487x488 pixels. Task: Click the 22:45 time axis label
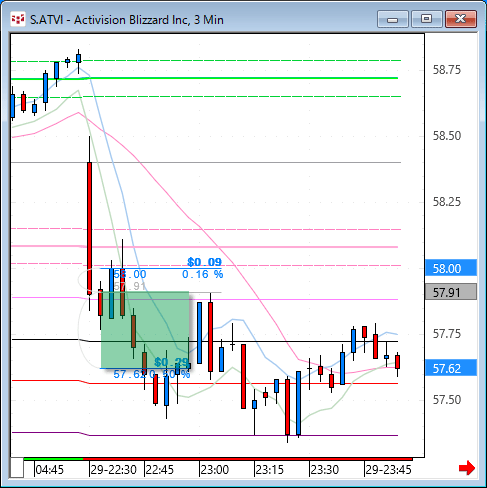(x=160, y=470)
